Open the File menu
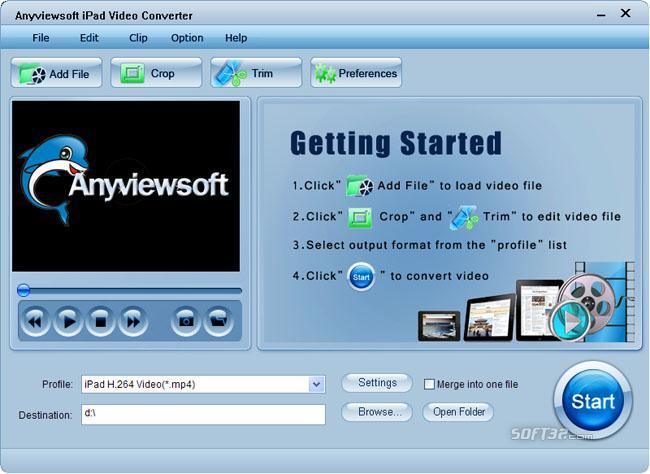Viewport: 650px width, 474px height. pyautogui.click(x=41, y=38)
